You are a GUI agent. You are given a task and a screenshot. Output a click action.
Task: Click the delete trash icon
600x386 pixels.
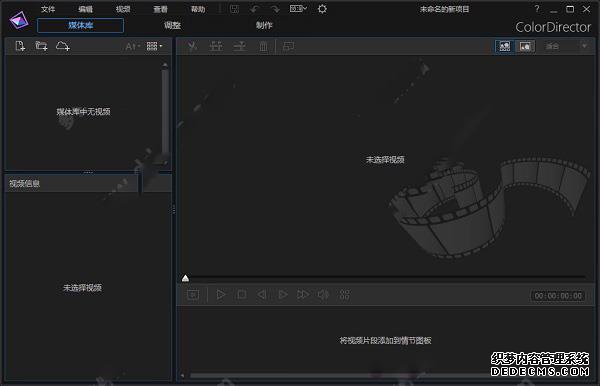pos(263,46)
